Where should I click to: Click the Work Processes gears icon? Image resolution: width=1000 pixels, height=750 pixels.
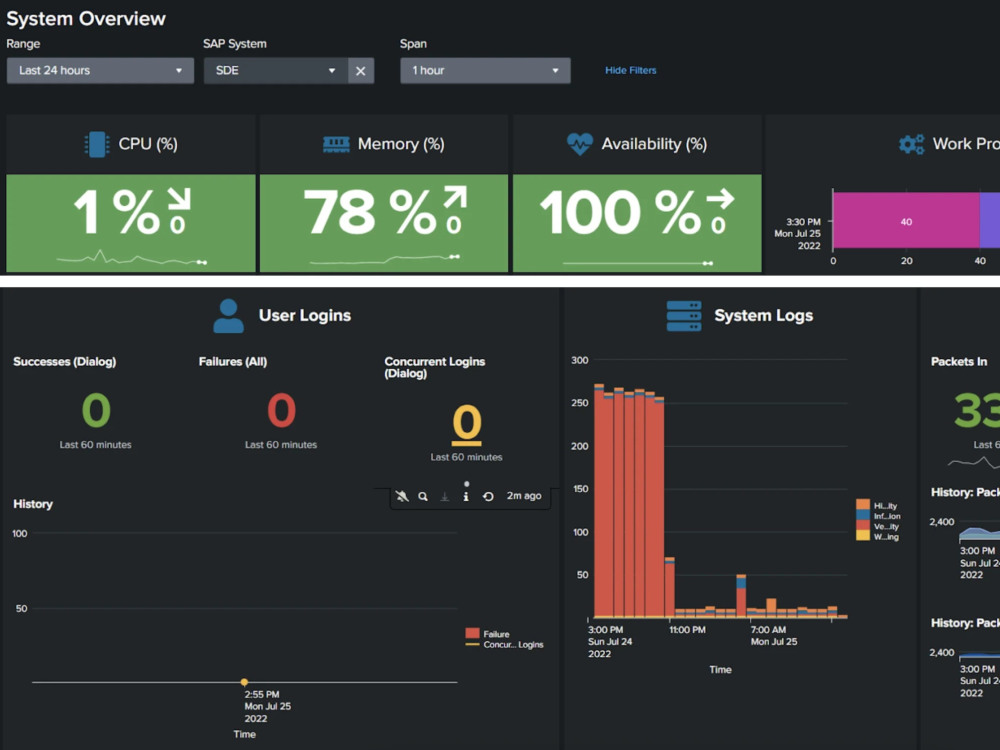(910, 143)
